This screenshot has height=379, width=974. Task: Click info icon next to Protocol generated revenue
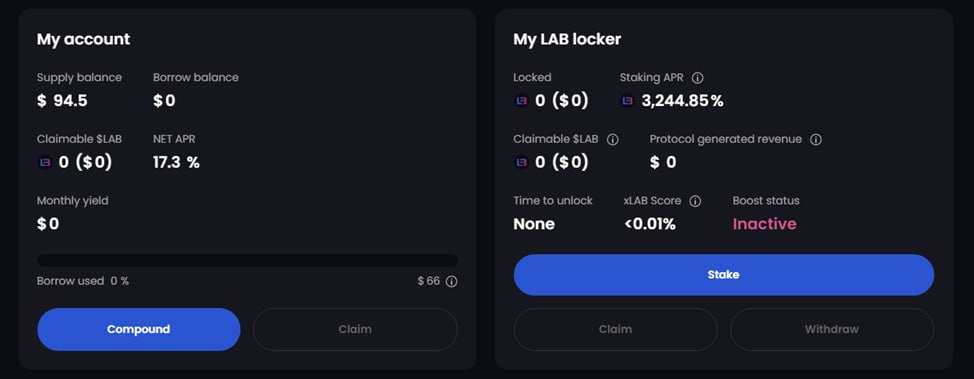point(816,139)
